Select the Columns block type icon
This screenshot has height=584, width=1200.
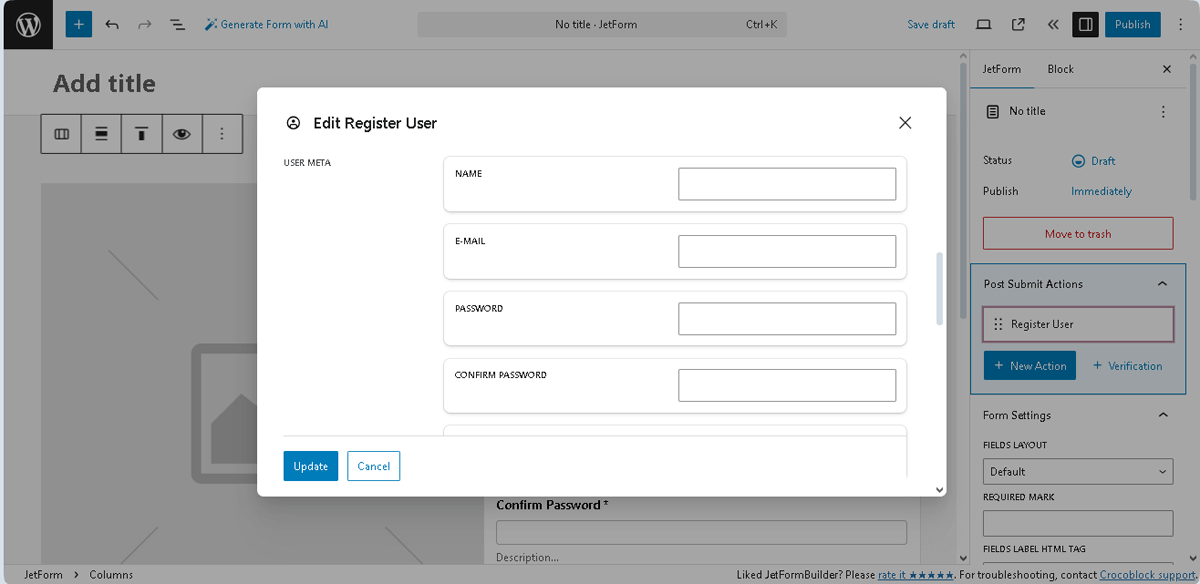[x=61, y=133]
